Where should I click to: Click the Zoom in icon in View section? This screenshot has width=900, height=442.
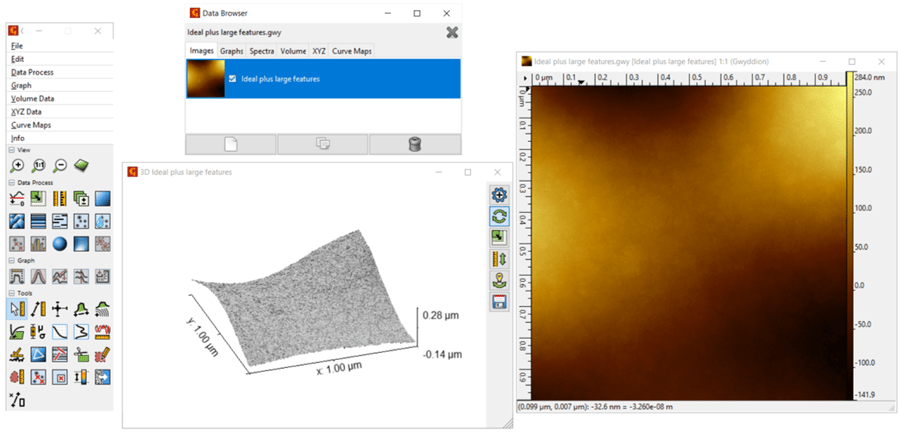click(x=18, y=166)
